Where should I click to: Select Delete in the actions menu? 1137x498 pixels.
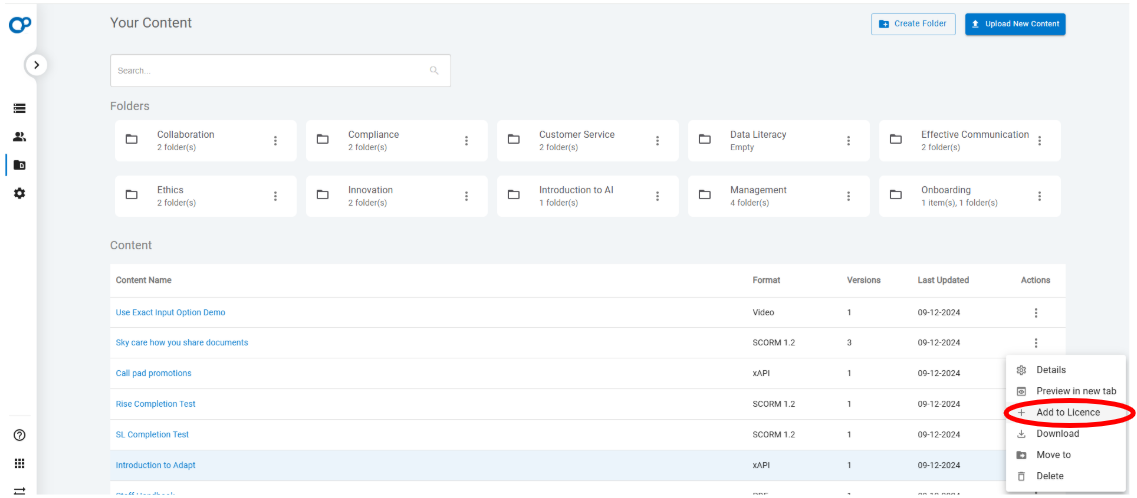[1049, 476]
